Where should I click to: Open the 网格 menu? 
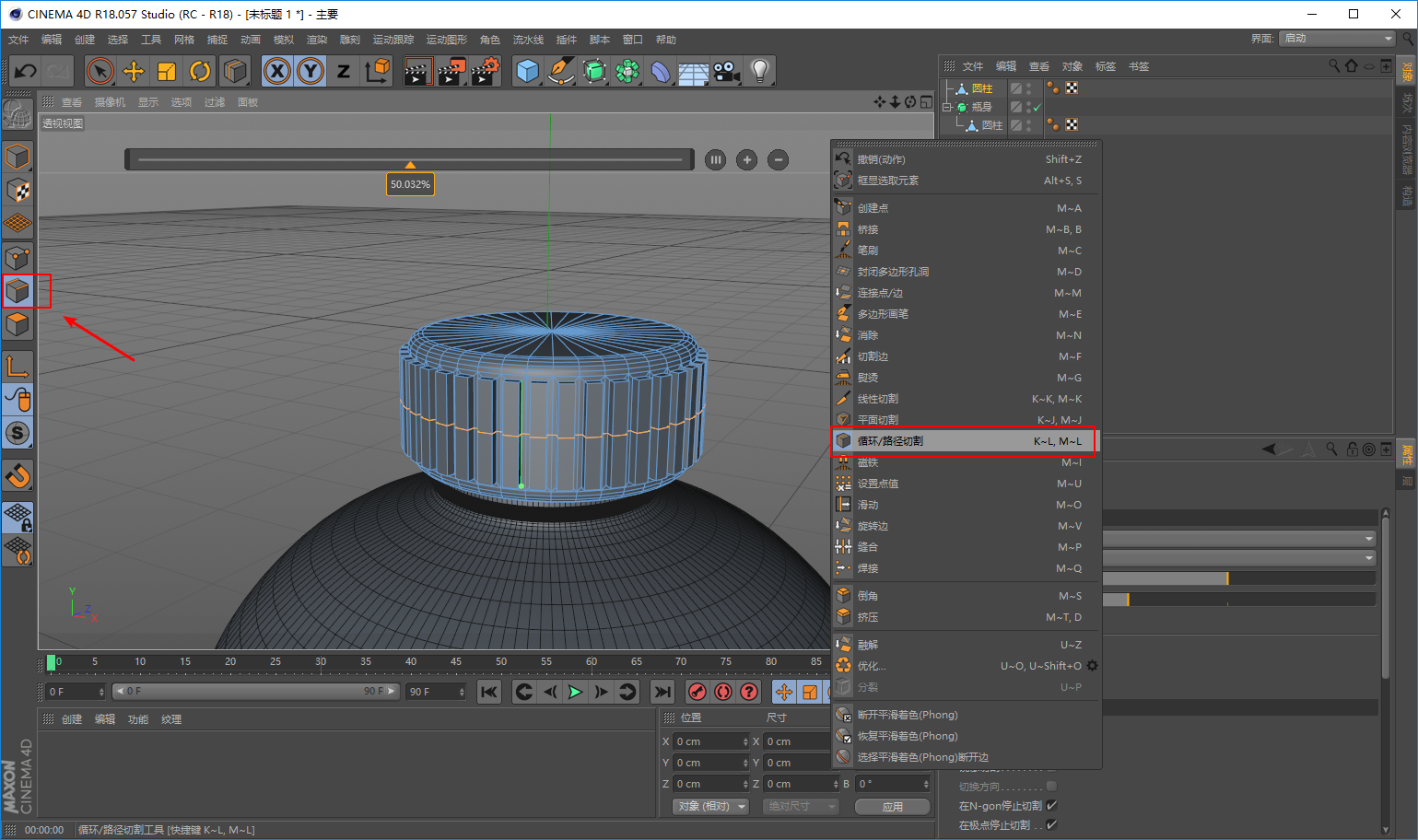click(x=184, y=40)
